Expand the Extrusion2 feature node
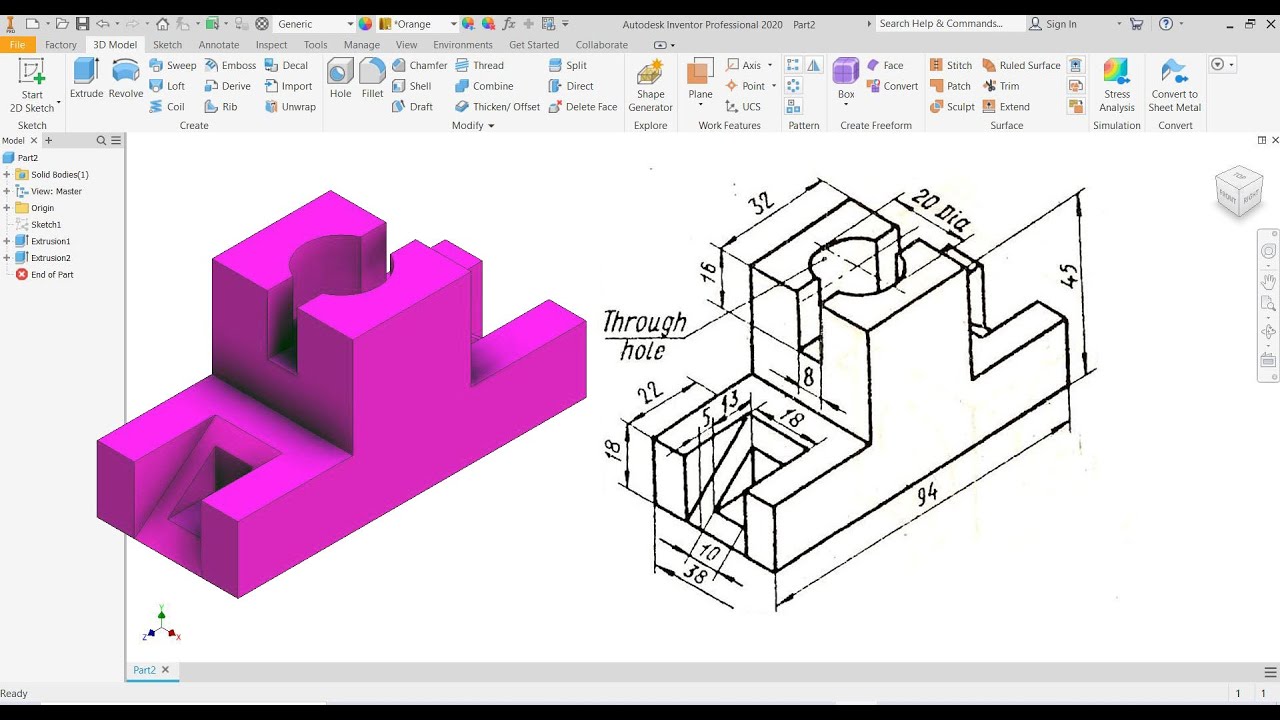The image size is (1280, 720). click(x=7, y=258)
